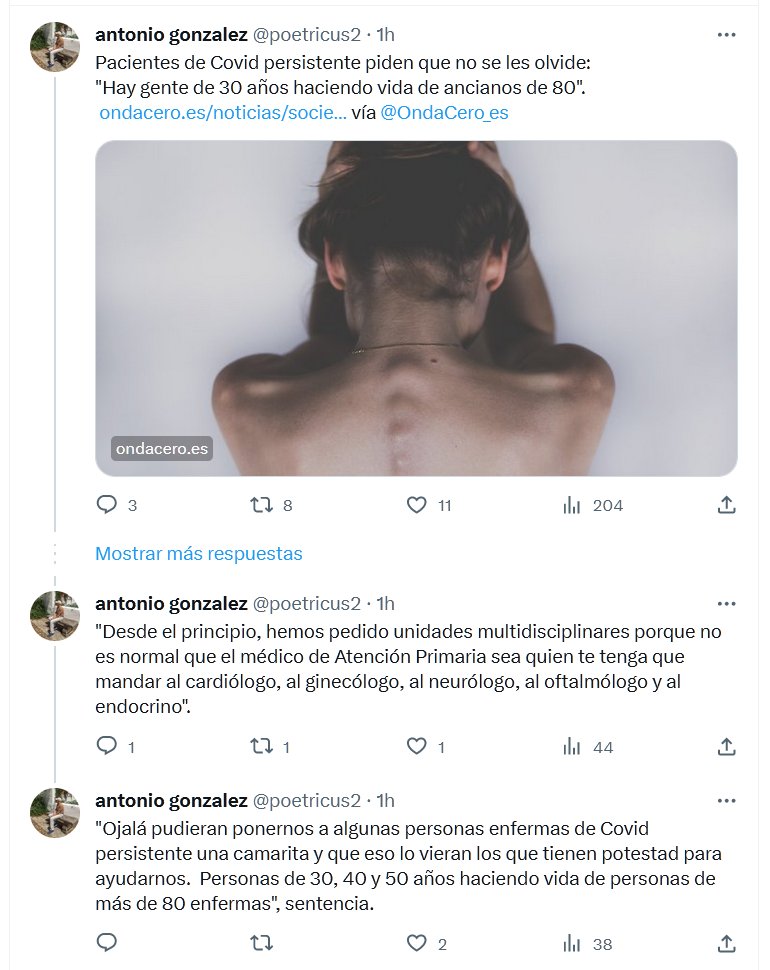Retweet the first tweet with 8 retweets

pos(261,505)
